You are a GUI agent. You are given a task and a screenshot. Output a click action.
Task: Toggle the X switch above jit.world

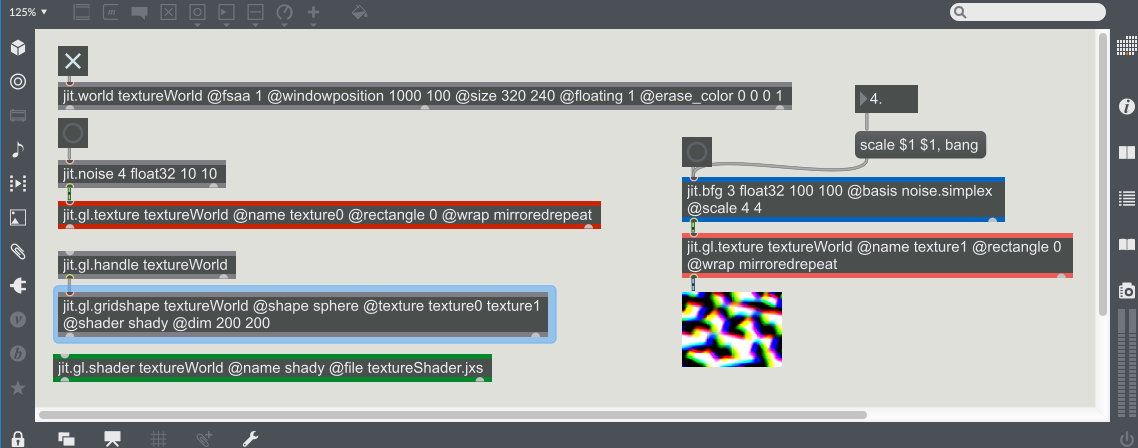tap(73, 61)
